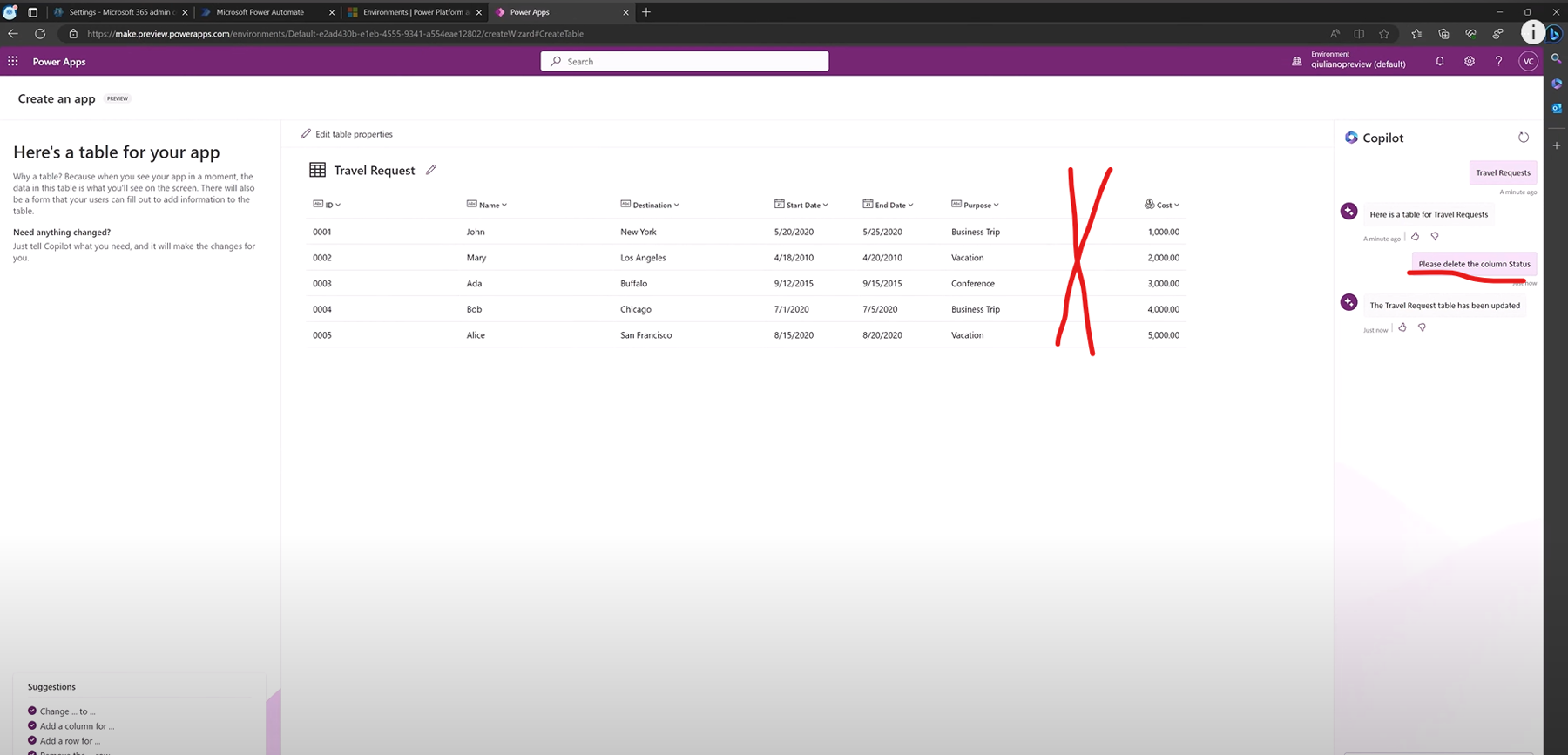Switch to Microsoft Power Automate tab

(260, 12)
